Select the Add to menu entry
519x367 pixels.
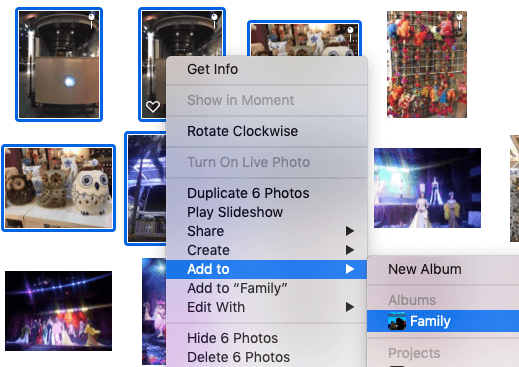click(267, 269)
